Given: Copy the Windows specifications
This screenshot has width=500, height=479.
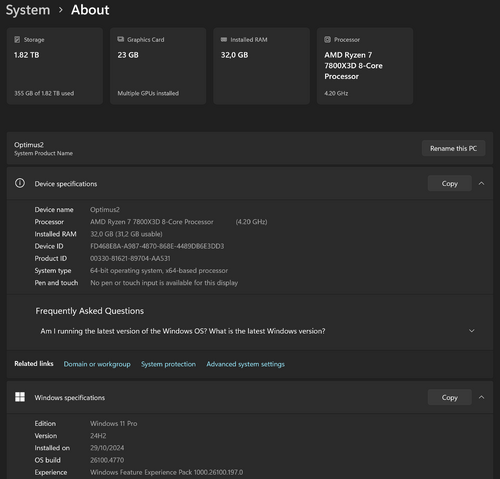Looking at the screenshot, I should click(450, 397).
